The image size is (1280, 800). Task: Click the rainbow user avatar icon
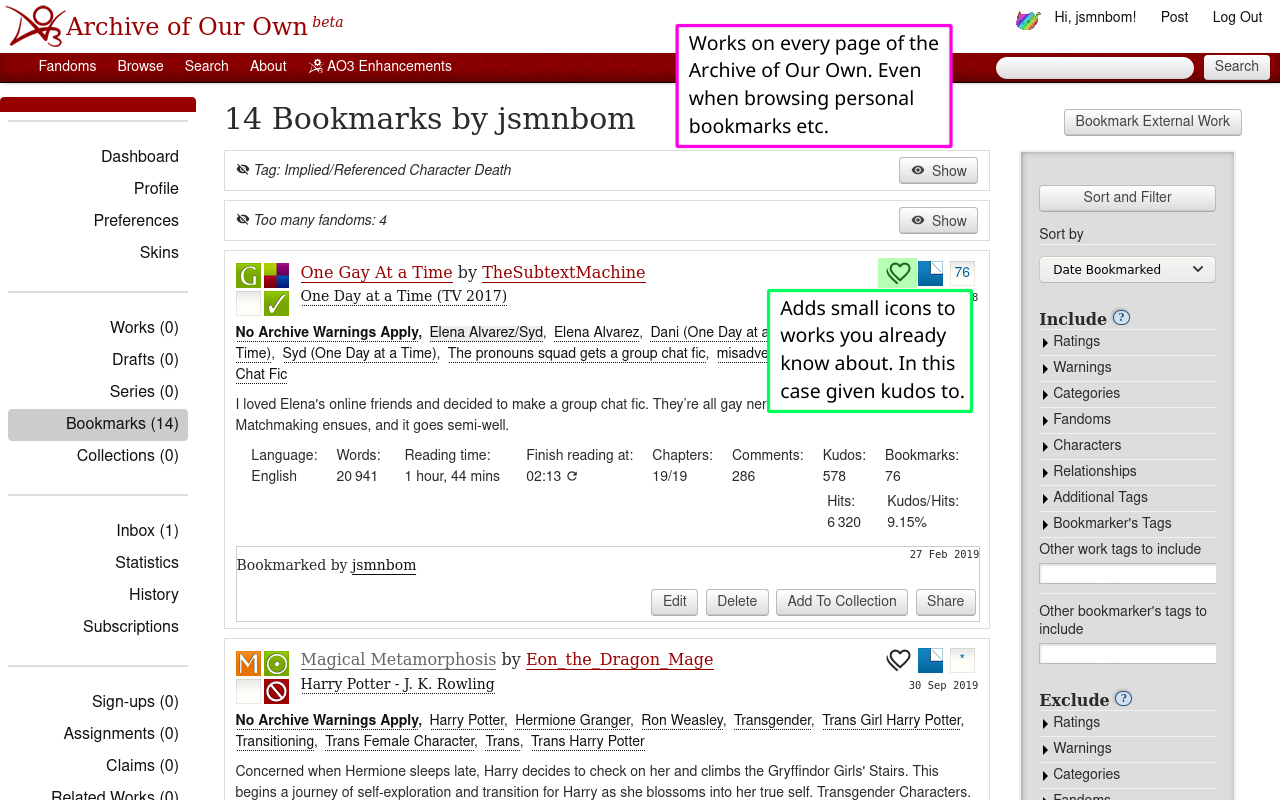coord(1028,19)
